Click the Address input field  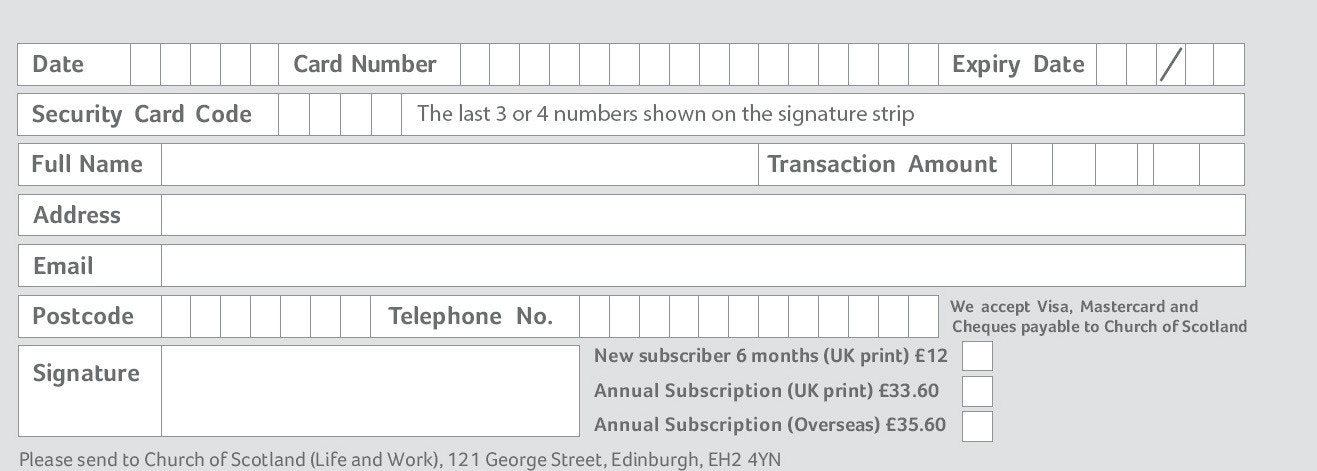click(x=703, y=215)
